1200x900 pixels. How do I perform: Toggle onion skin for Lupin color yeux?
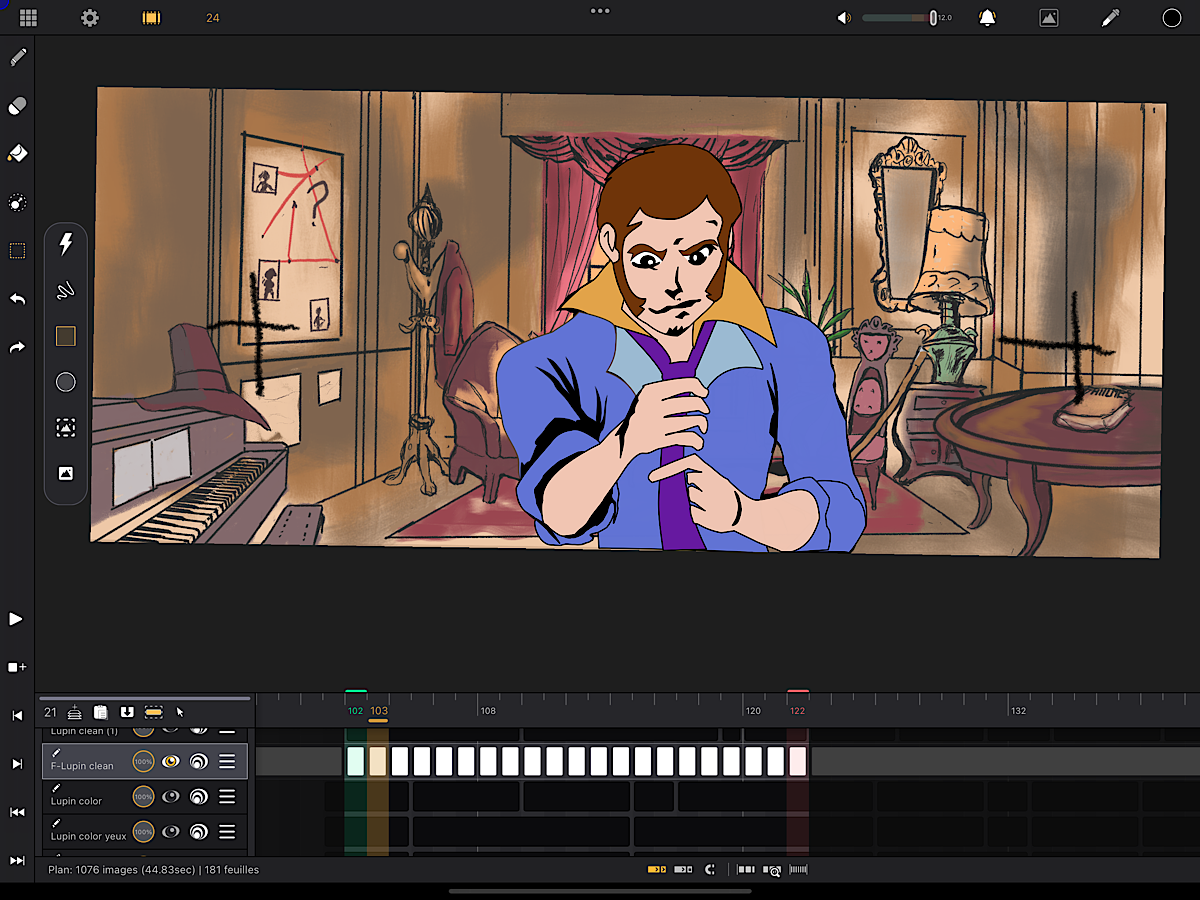pos(199,831)
